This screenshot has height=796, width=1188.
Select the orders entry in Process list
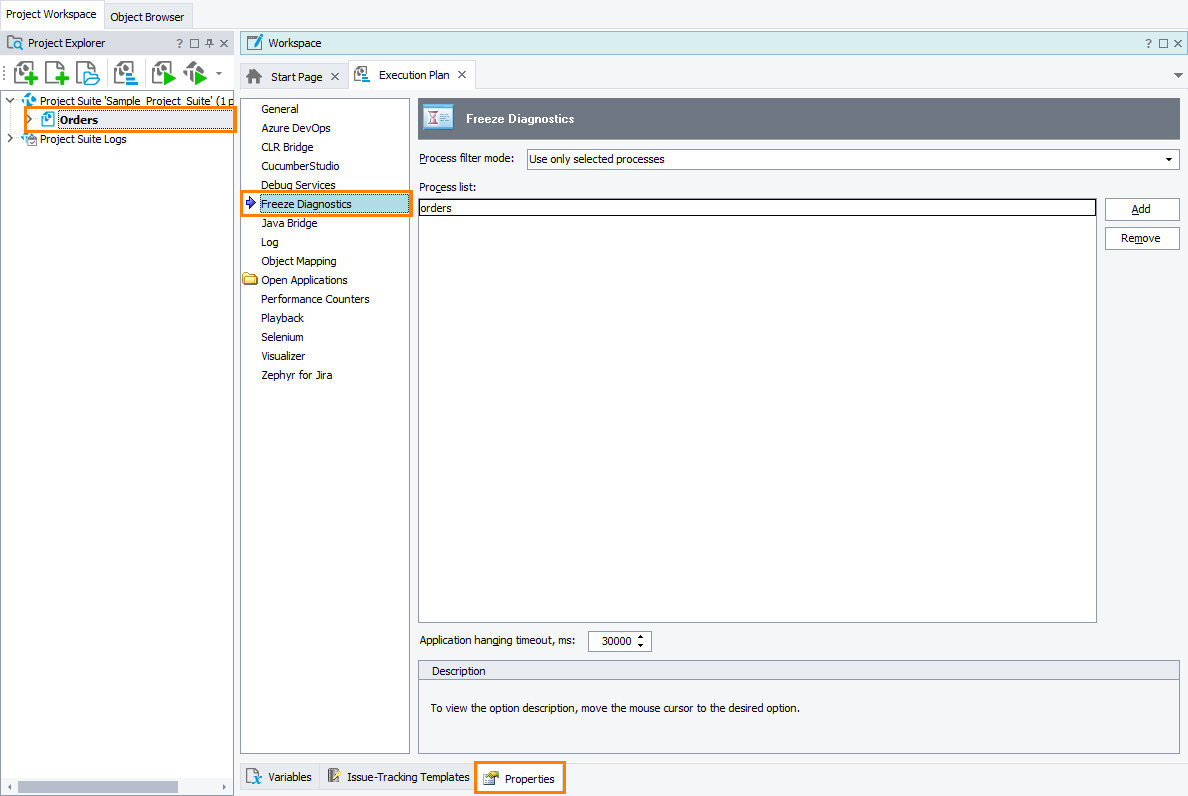coord(756,208)
